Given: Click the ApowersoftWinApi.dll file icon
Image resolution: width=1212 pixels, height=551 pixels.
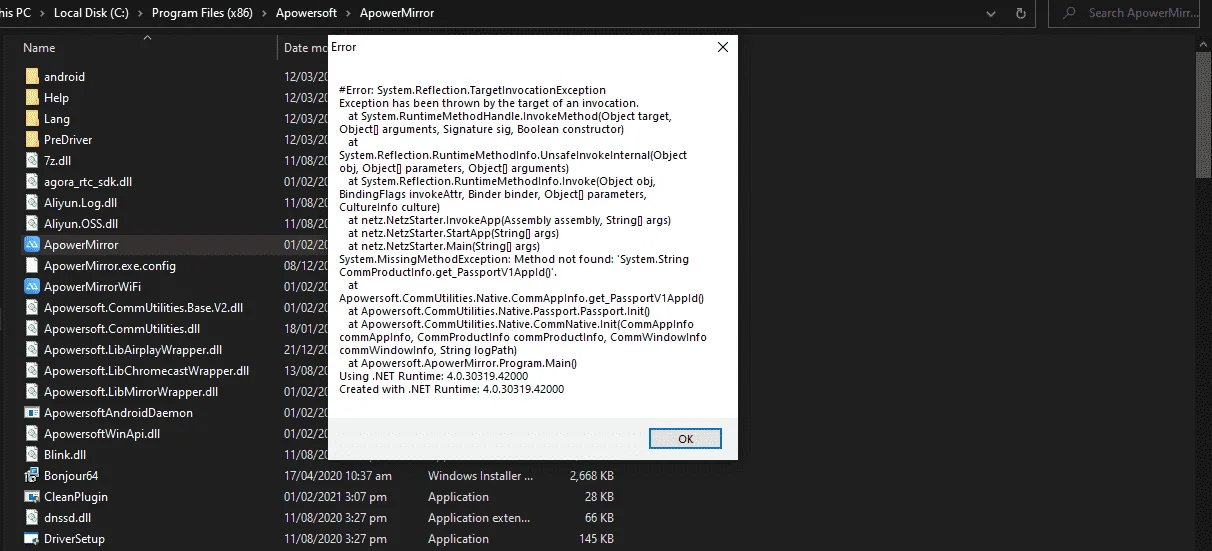Looking at the screenshot, I should click(x=32, y=433).
